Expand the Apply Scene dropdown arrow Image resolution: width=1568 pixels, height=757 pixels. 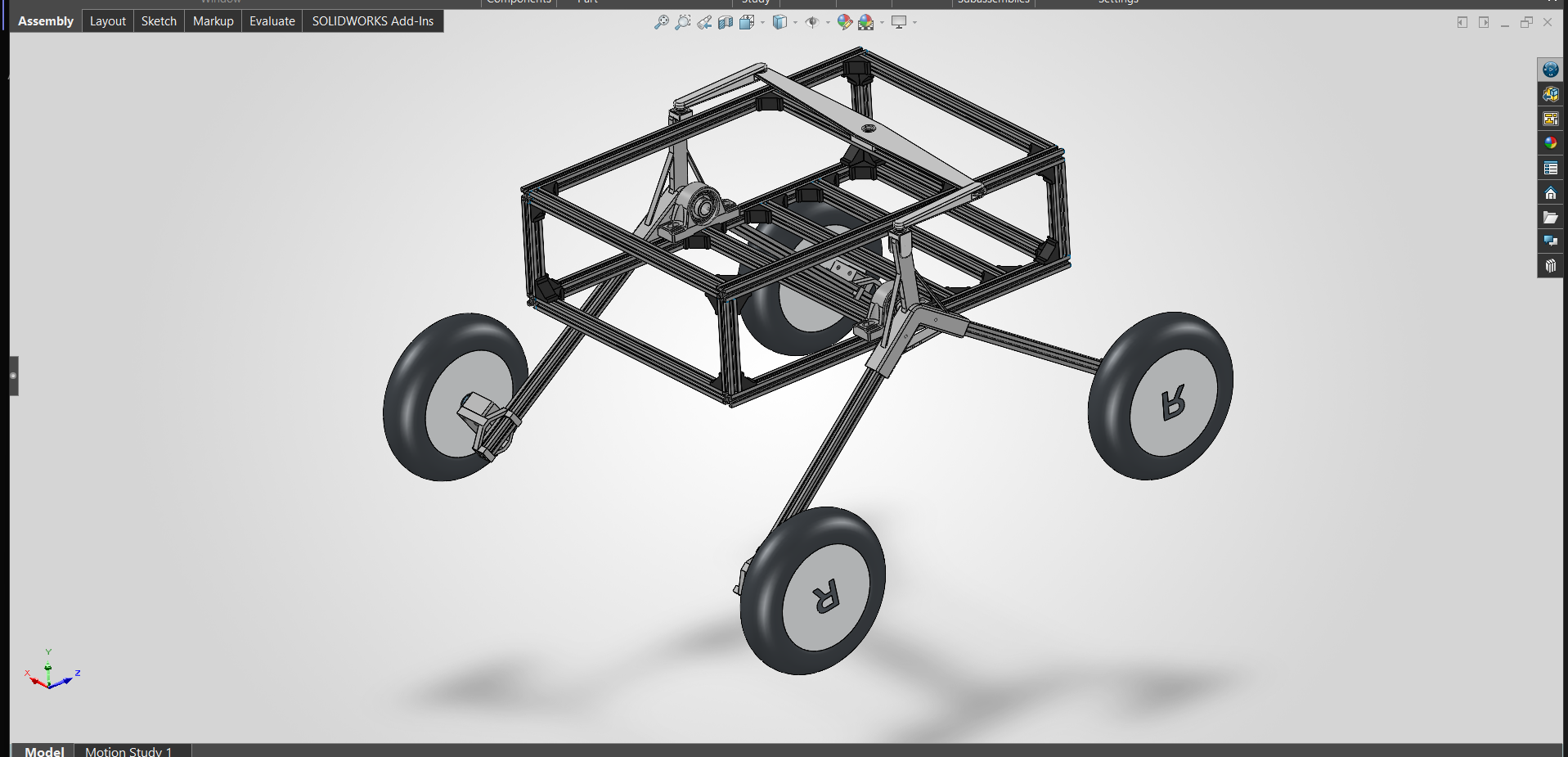(x=882, y=22)
